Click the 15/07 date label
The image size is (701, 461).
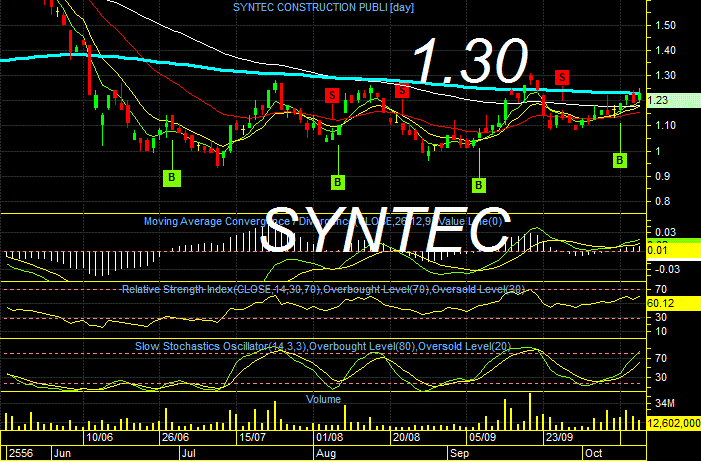click(x=253, y=437)
